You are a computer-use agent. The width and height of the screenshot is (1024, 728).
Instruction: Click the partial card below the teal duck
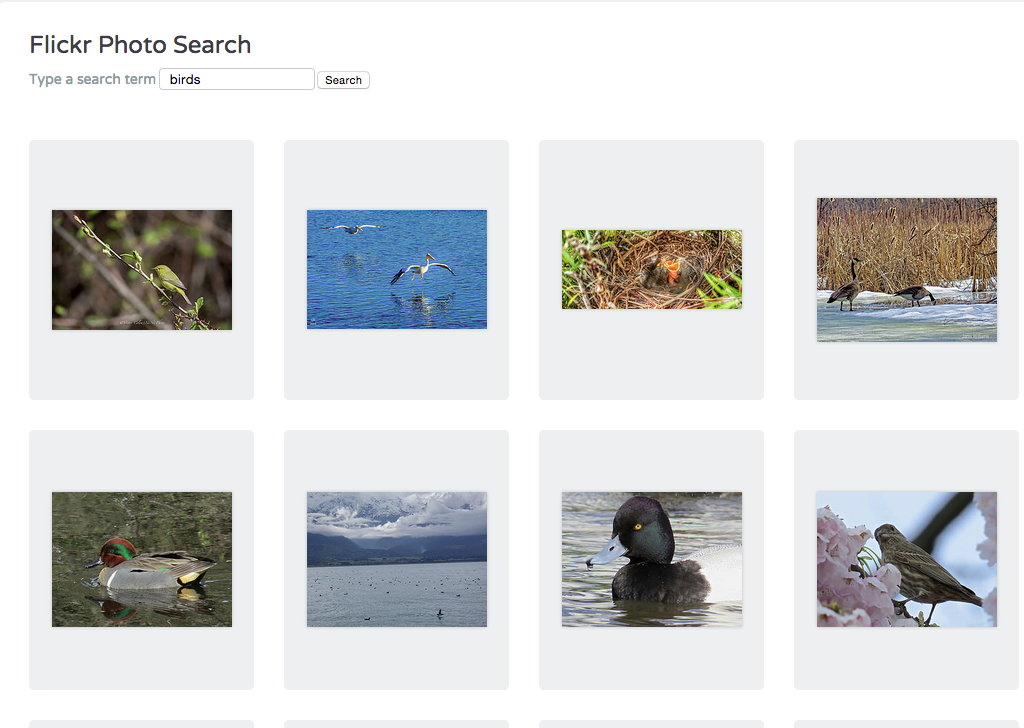point(142,723)
